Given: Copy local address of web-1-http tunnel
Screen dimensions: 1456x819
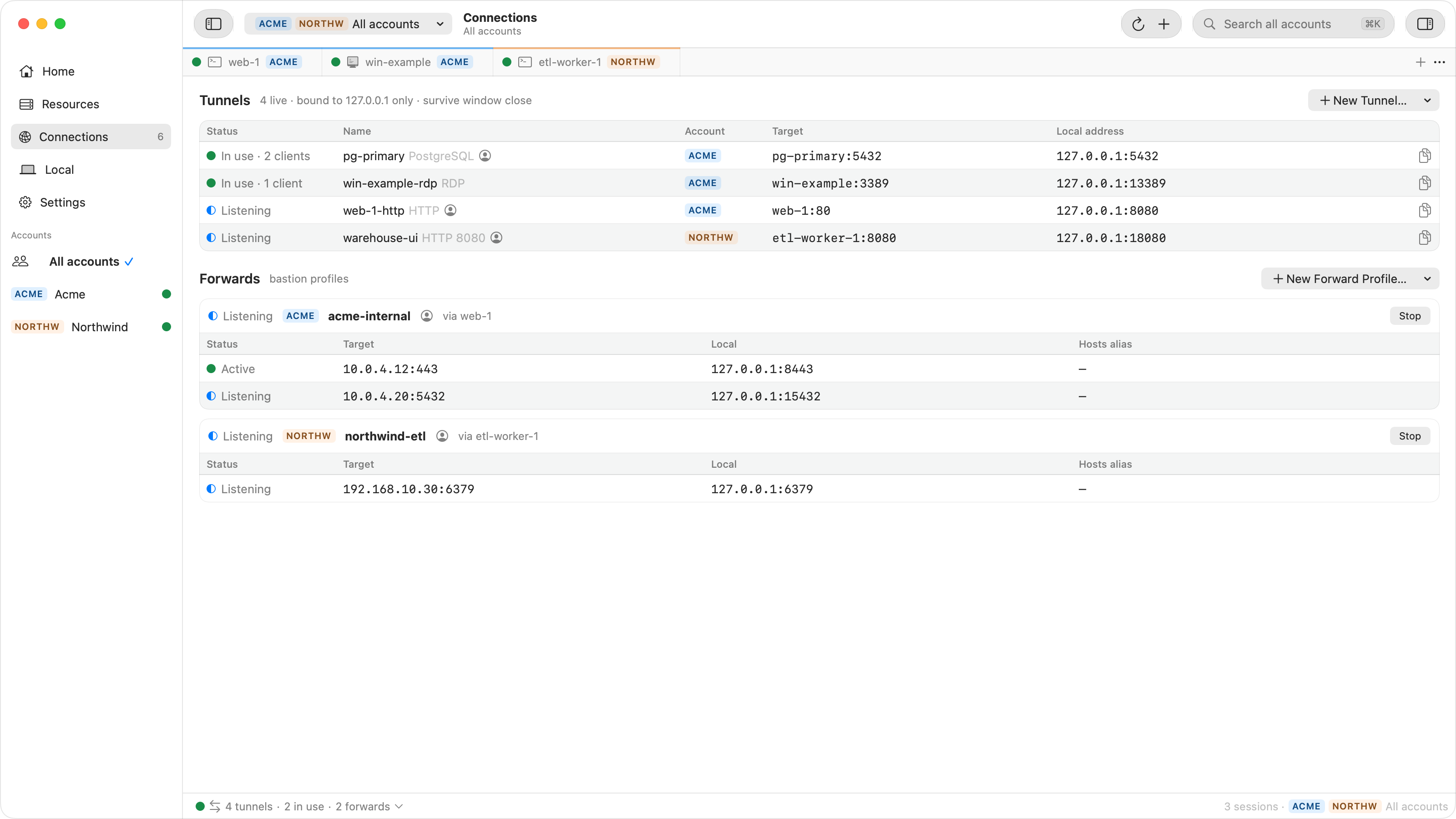Looking at the screenshot, I should 1424,210.
